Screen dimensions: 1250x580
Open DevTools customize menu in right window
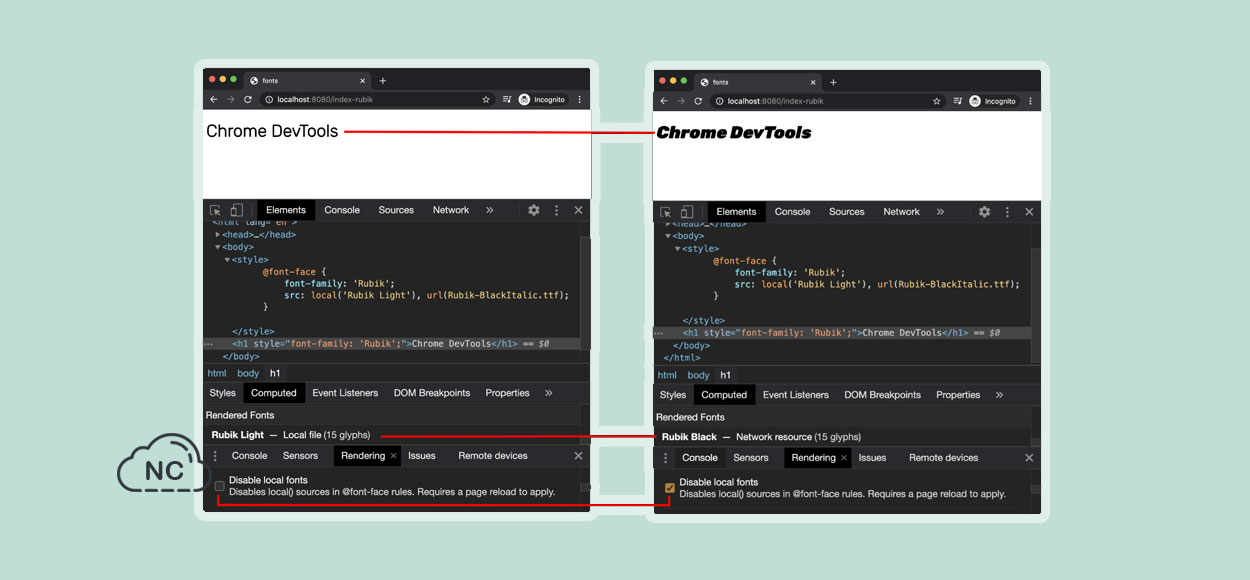coord(1007,212)
